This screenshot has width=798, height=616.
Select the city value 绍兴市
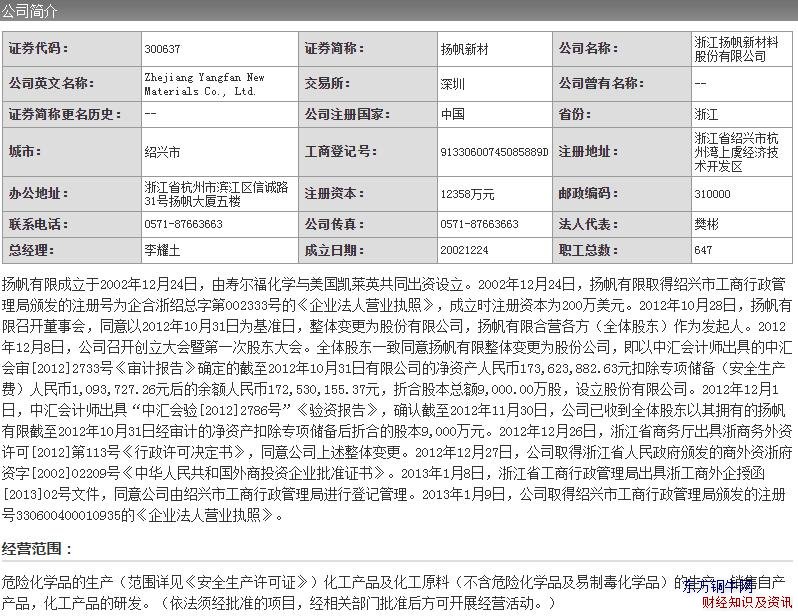tap(162, 152)
